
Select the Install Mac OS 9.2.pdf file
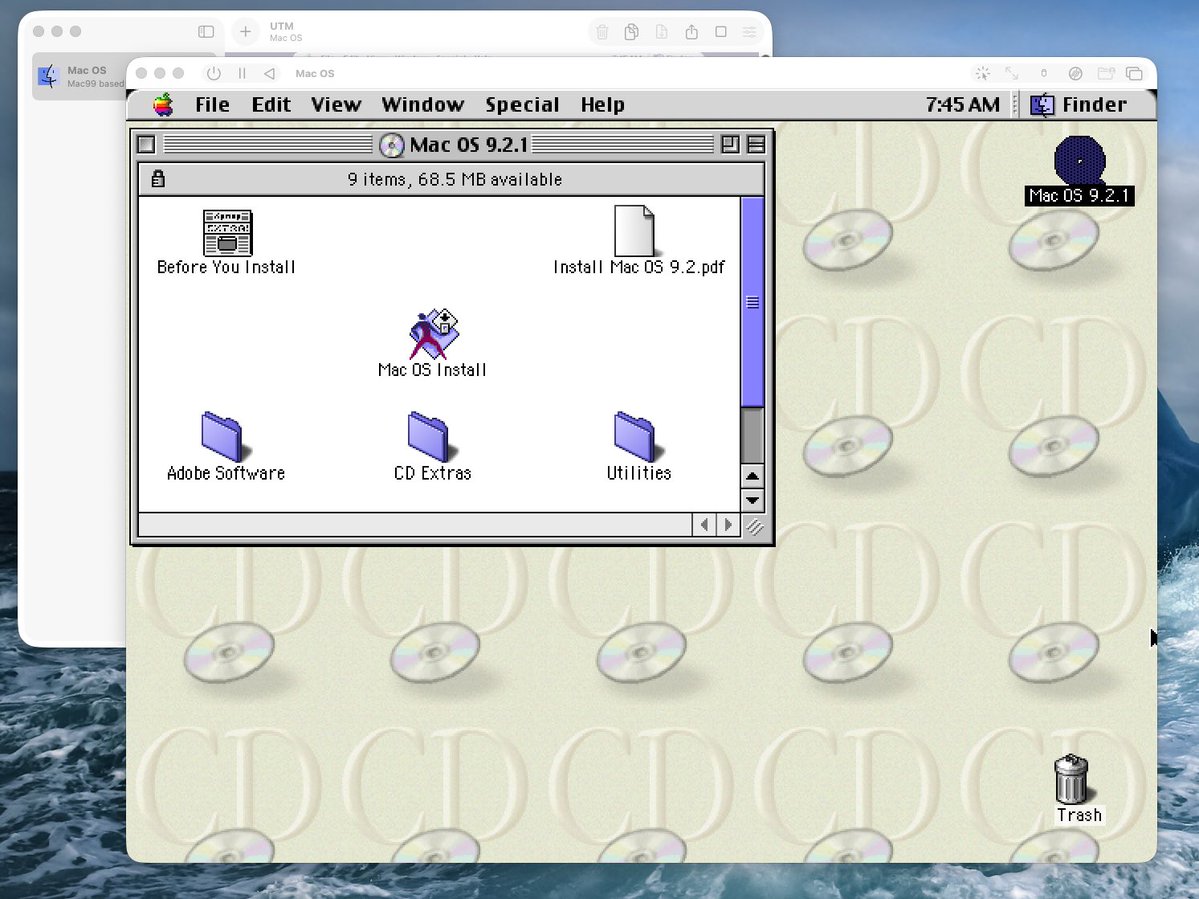click(638, 241)
